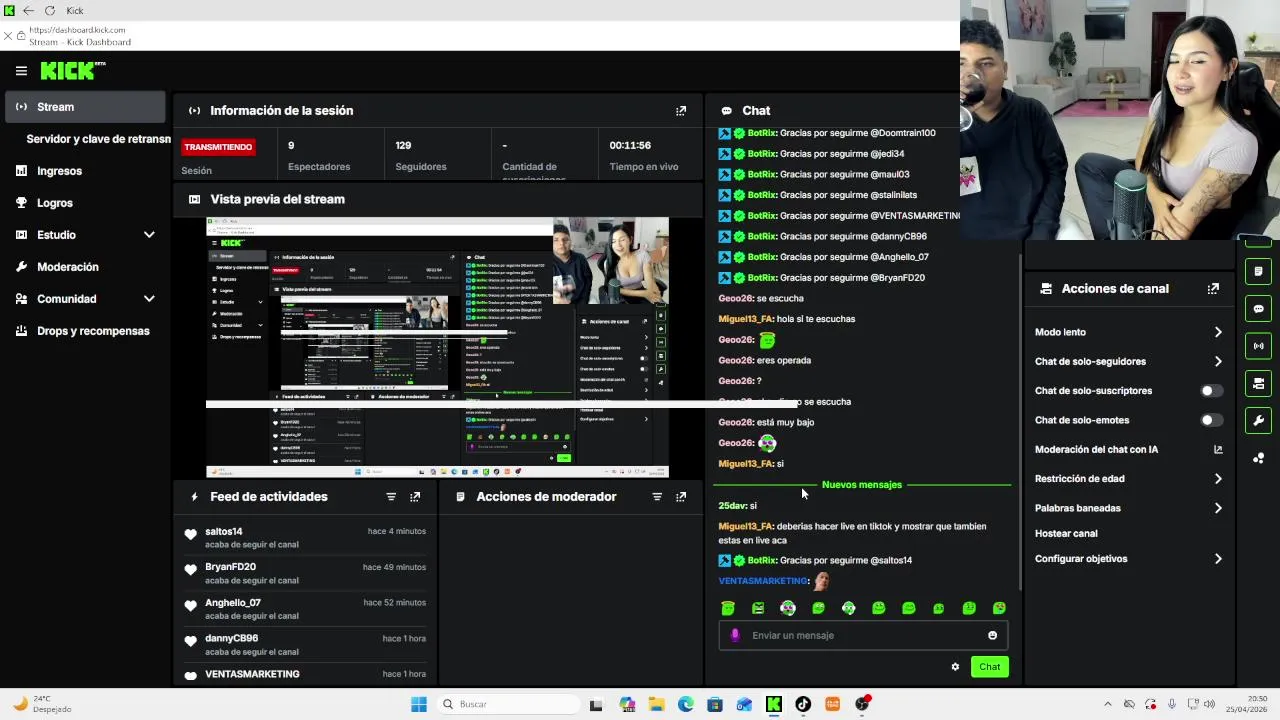This screenshot has height=720, width=1280.
Task: Toggle Chat de solo-suscriptores switch
Action: [x=1210, y=391]
